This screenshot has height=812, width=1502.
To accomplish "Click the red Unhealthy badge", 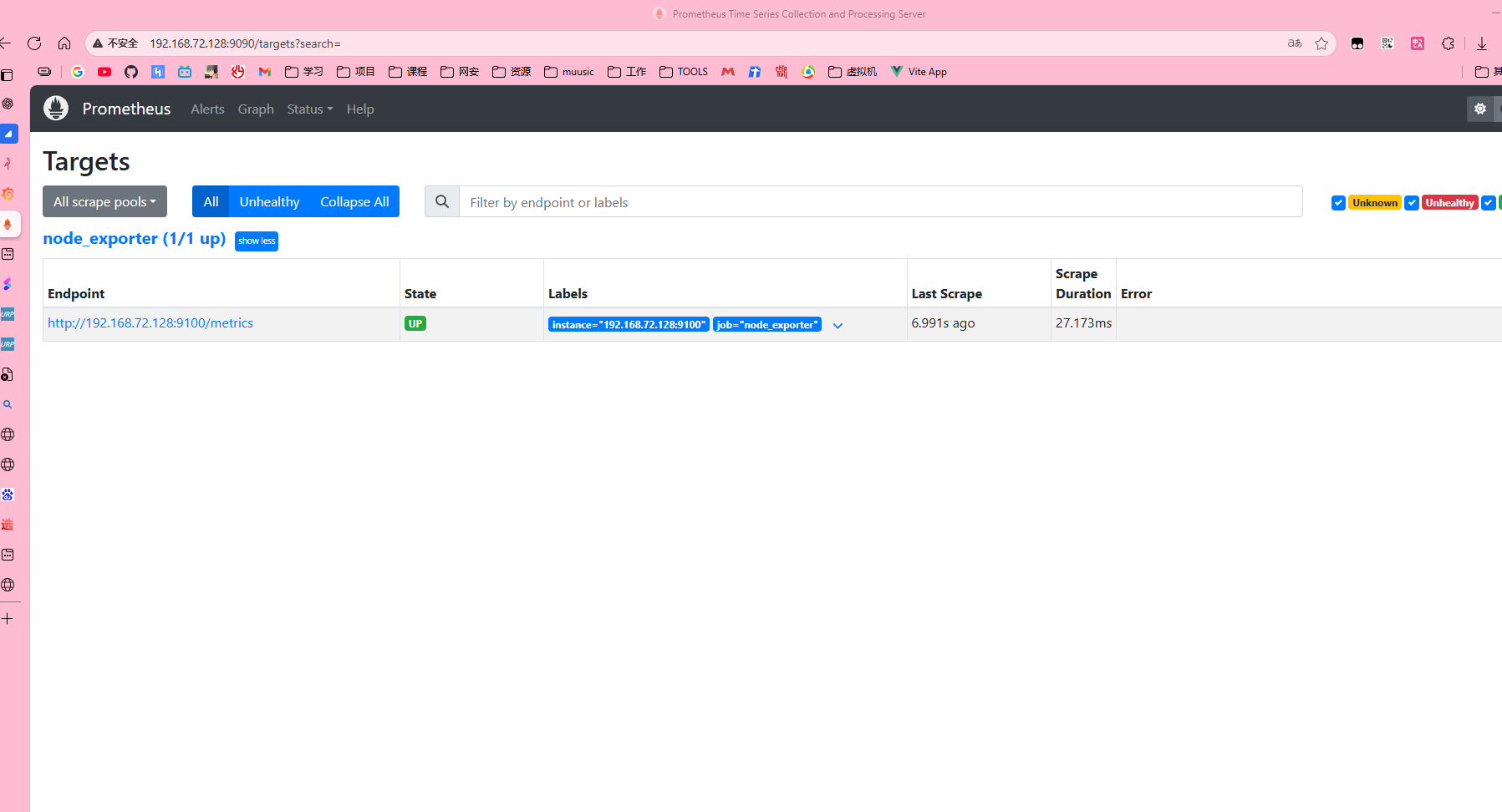I will (x=1450, y=203).
